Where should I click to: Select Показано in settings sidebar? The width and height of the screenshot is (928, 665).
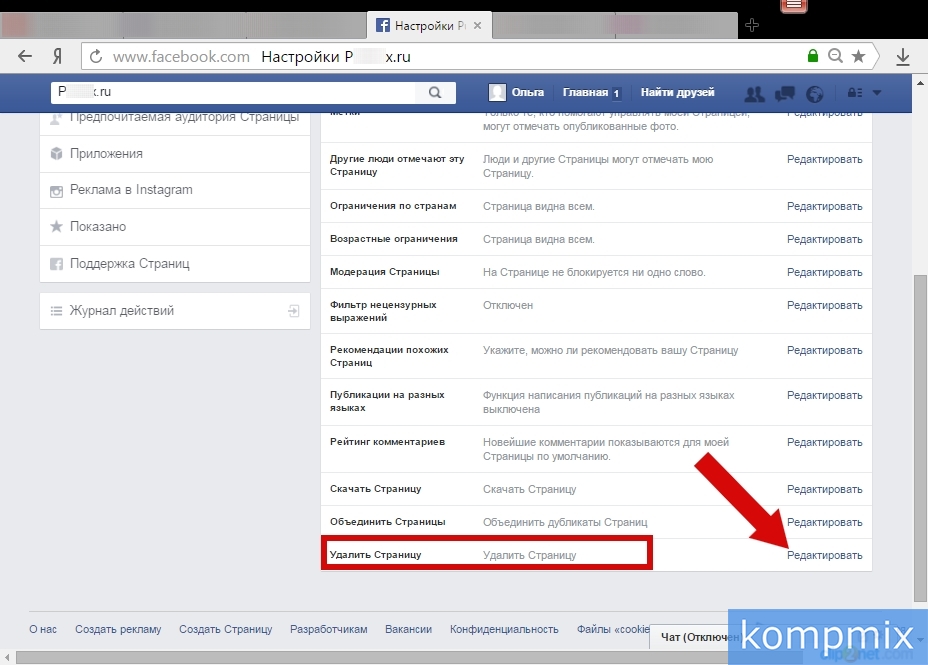(175, 227)
